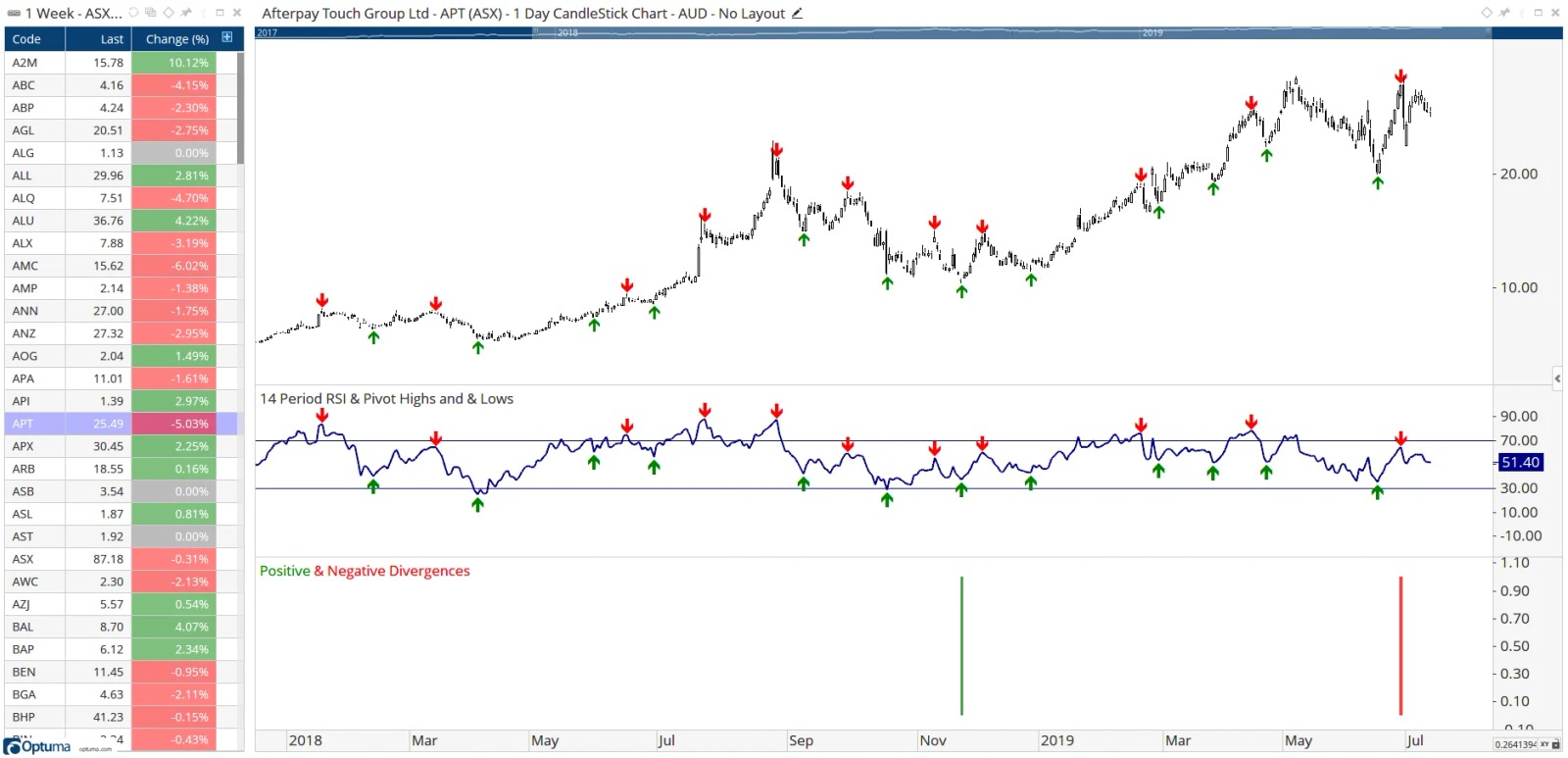Select the AMP row in the watchlist
Screen dimensions: 1568x758
tap(122, 288)
